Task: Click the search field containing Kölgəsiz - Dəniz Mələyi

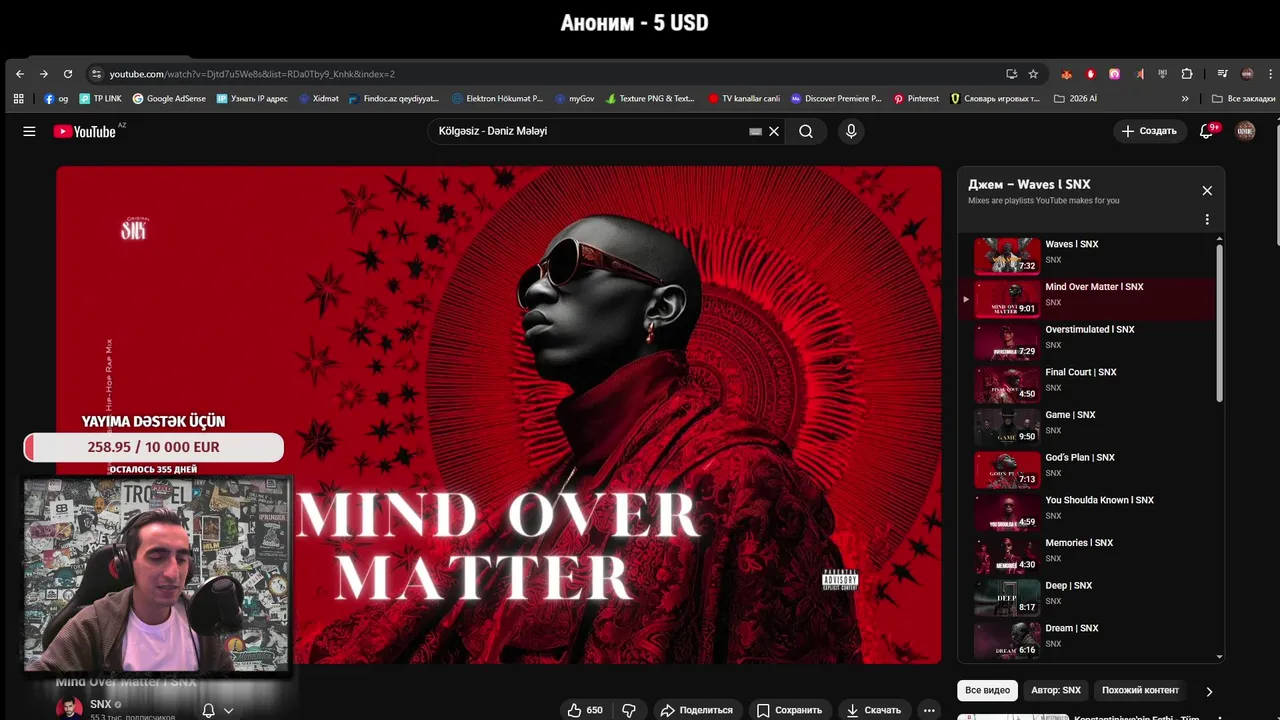Action: pyautogui.click(x=590, y=131)
